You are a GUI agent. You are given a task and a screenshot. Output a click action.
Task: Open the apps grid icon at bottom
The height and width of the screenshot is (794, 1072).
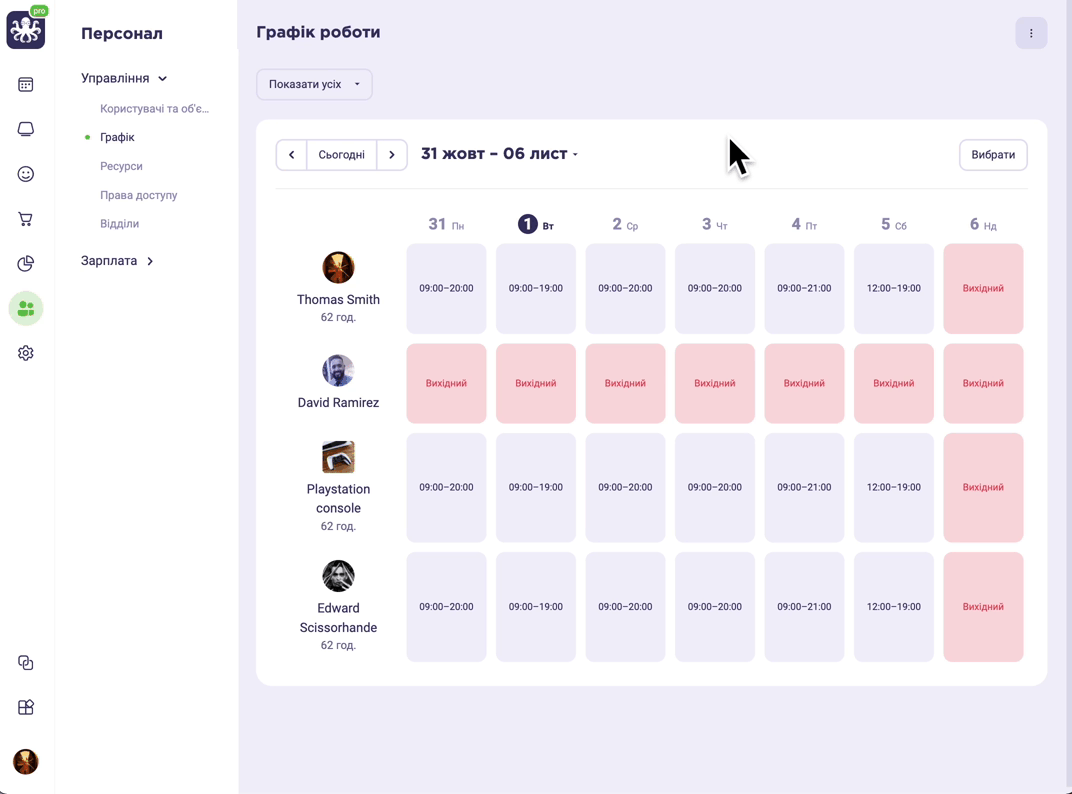25,707
